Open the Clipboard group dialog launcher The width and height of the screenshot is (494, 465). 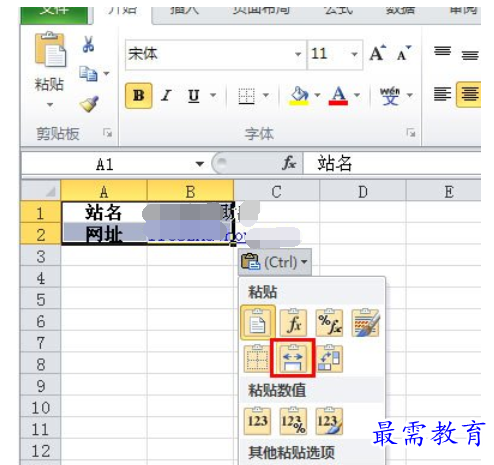(x=107, y=133)
